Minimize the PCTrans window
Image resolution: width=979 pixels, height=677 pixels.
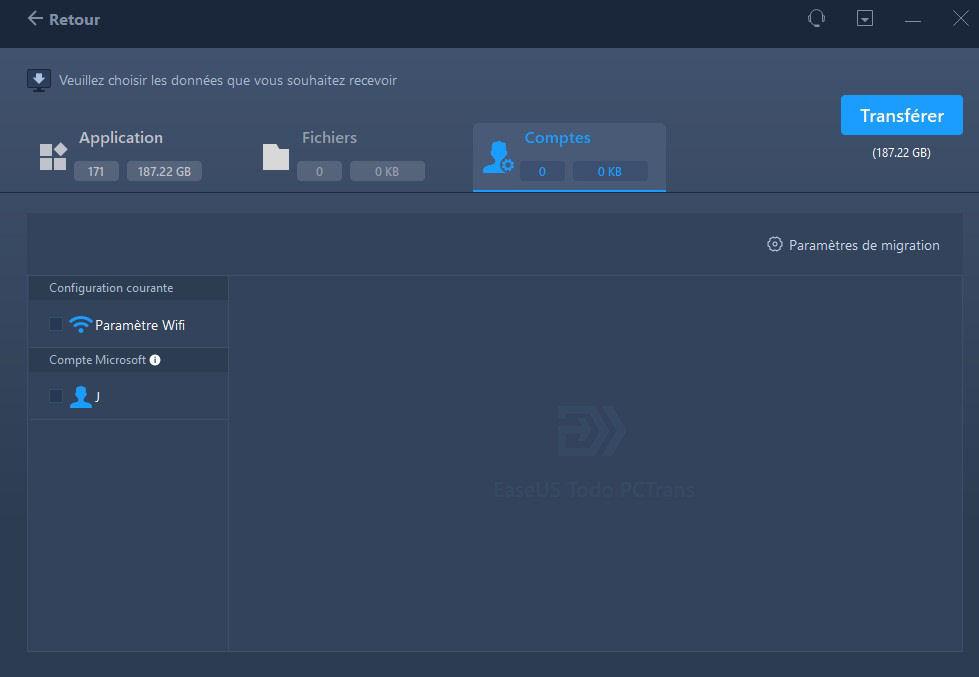click(x=912, y=21)
